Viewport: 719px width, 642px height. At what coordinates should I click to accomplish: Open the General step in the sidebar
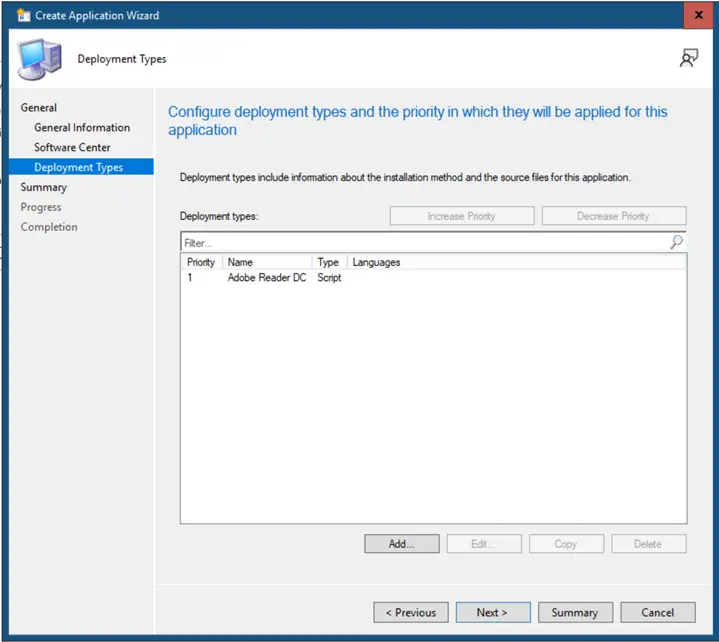(39, 108)
